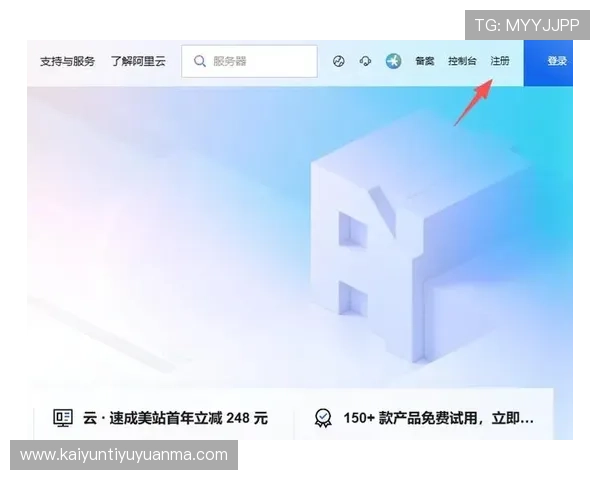Focus the 服务器 search field
Screen dimensions: 600x480
249,61
